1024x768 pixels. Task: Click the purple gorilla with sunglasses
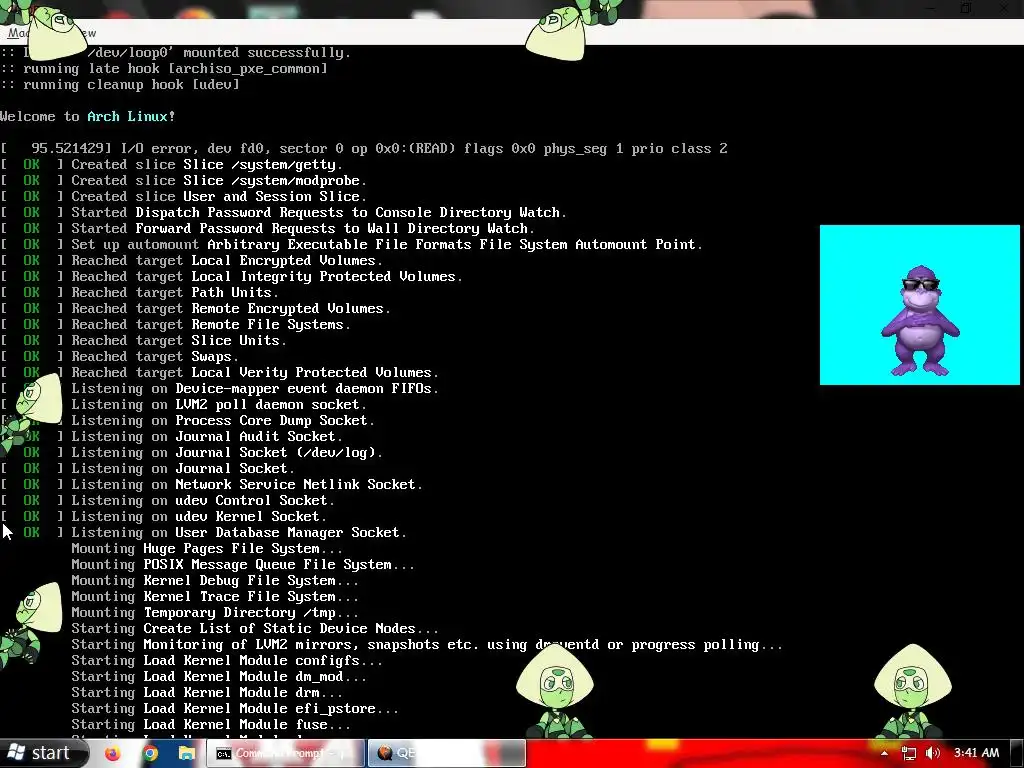(x=920, y=321)
